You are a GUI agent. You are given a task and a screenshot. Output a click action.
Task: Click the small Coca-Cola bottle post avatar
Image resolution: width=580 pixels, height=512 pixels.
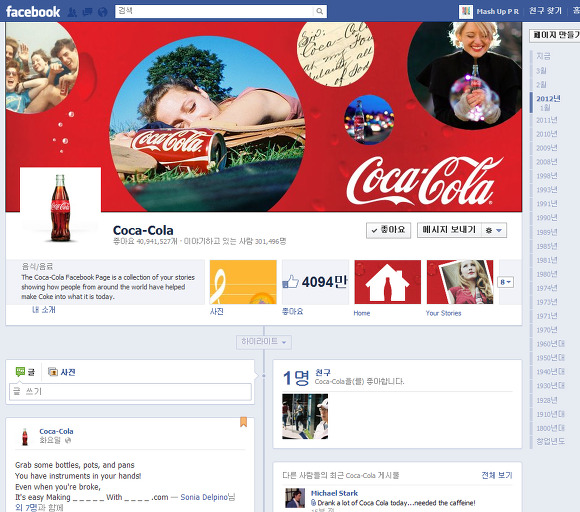[x=25, y=437]
